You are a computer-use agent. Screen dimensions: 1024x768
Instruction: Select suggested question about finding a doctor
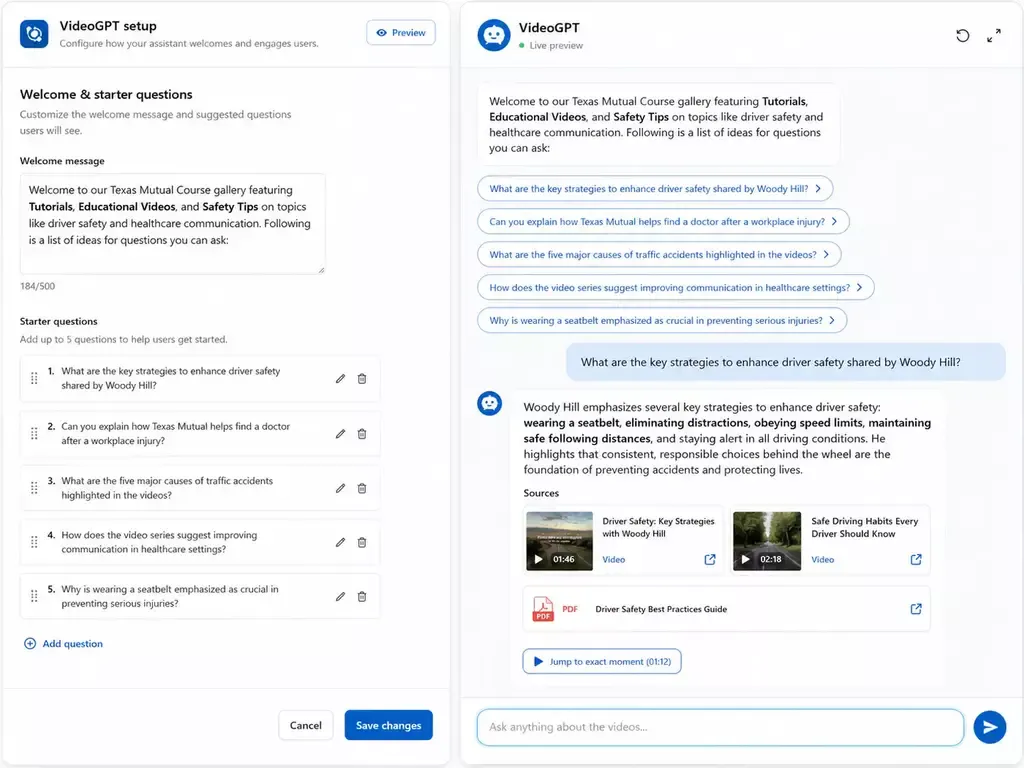663,221
